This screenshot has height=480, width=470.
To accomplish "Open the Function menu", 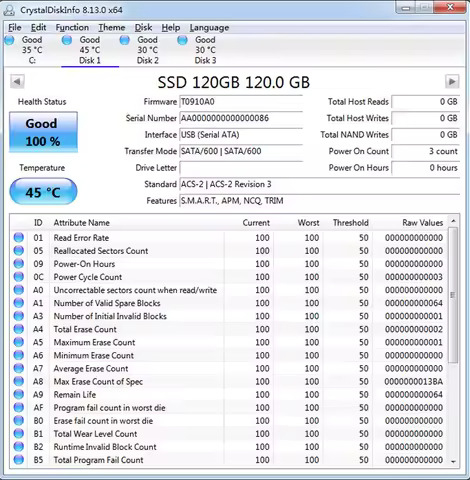I will tap(72, 28).
